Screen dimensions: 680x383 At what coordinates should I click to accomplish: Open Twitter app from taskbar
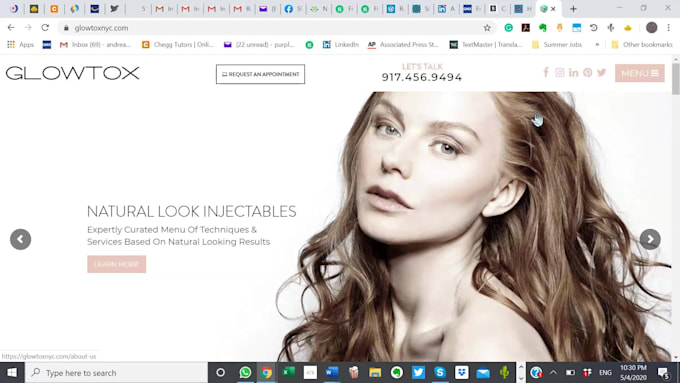click(418, 373)
